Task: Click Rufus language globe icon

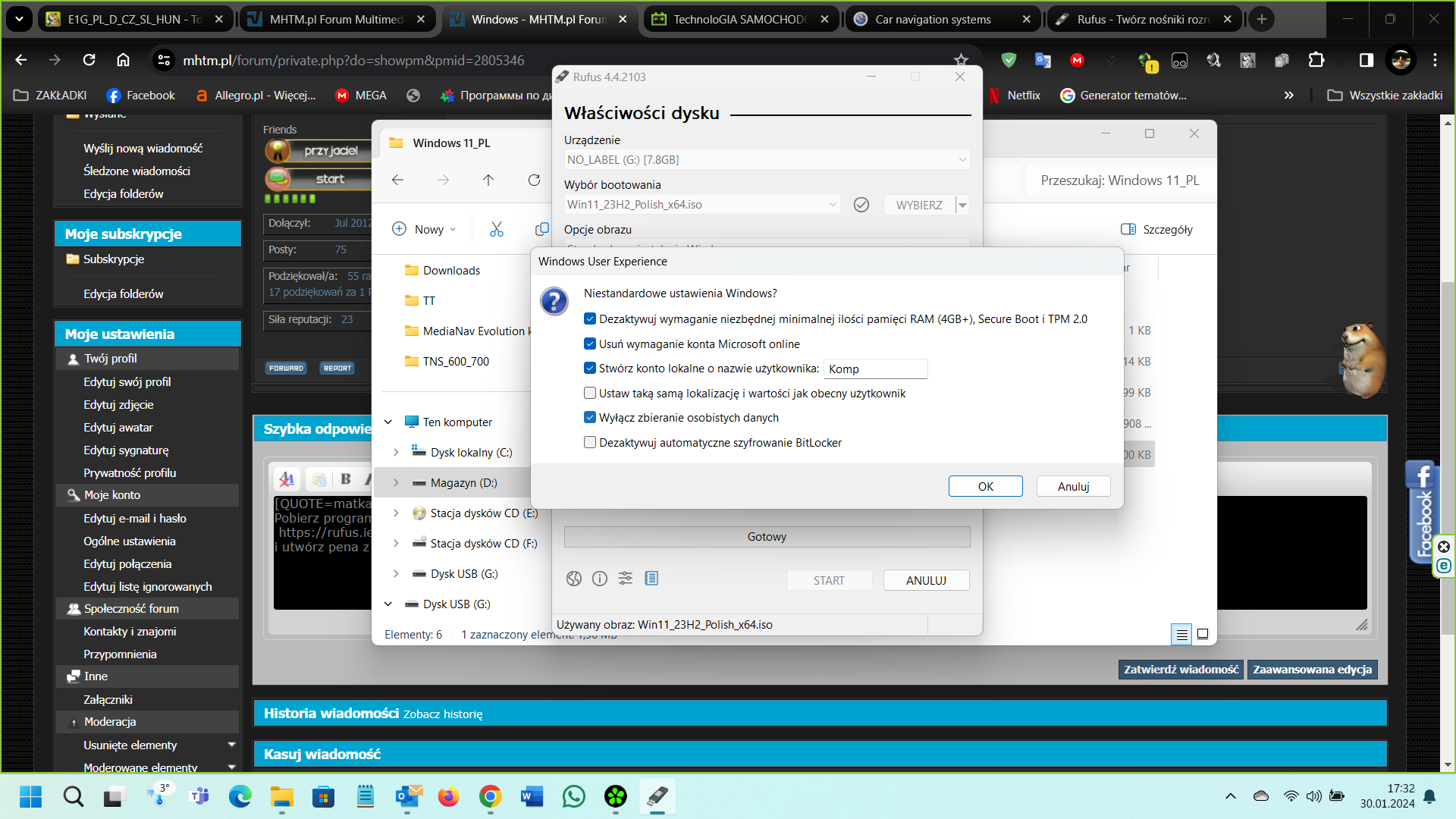Action: coord(574,579)
